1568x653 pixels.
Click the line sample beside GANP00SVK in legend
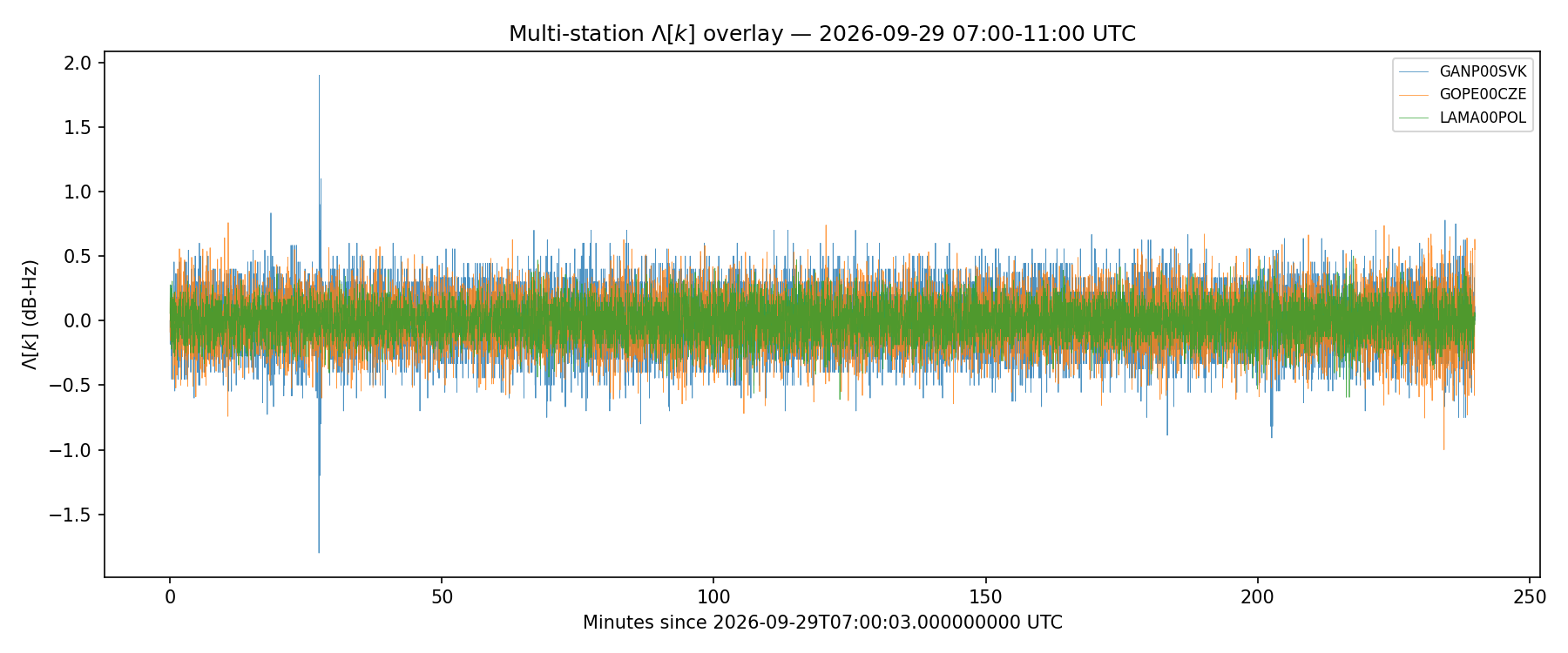pos(1414,71)
